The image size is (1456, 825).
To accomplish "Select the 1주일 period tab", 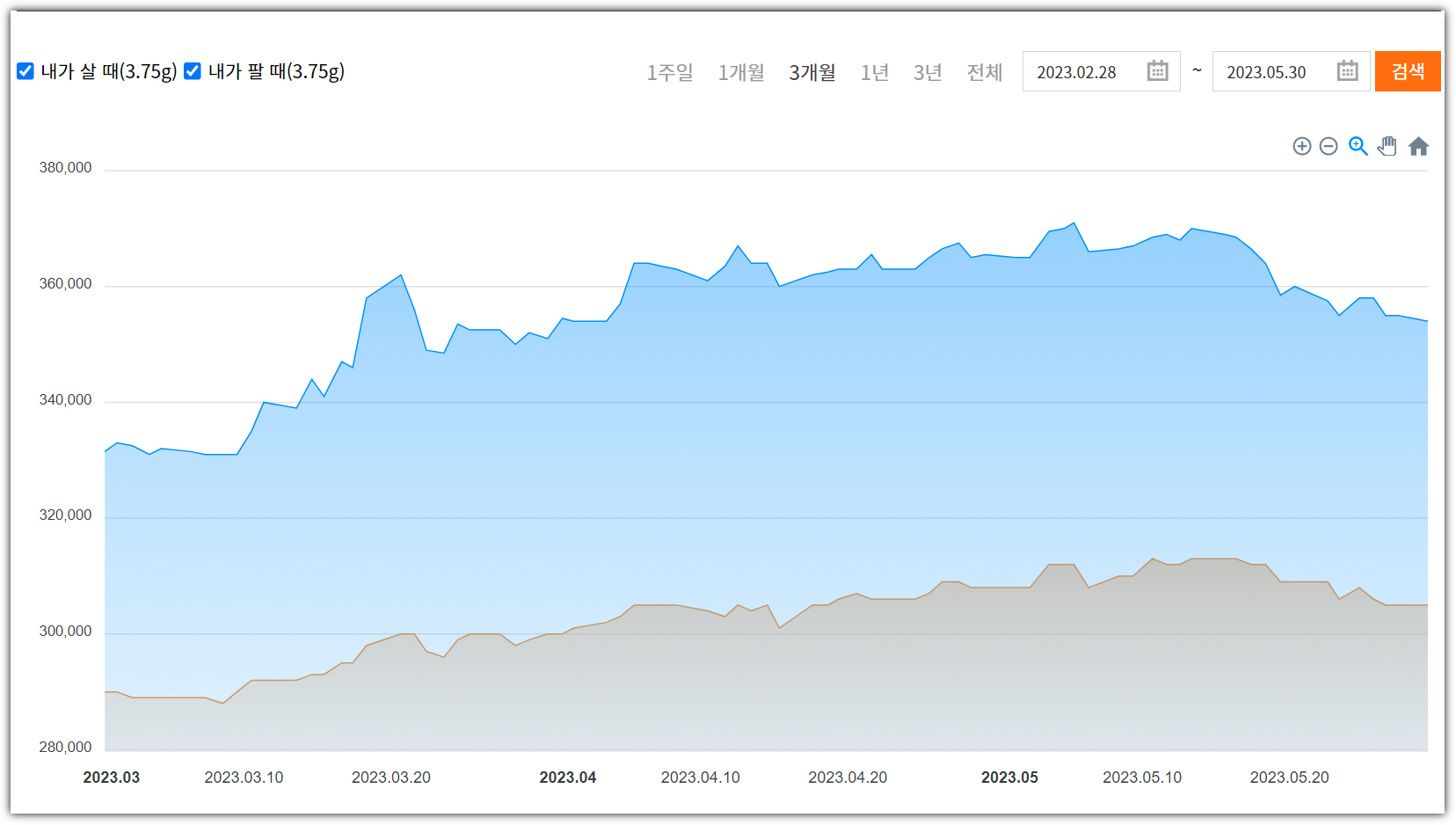I will coord(670,72).
